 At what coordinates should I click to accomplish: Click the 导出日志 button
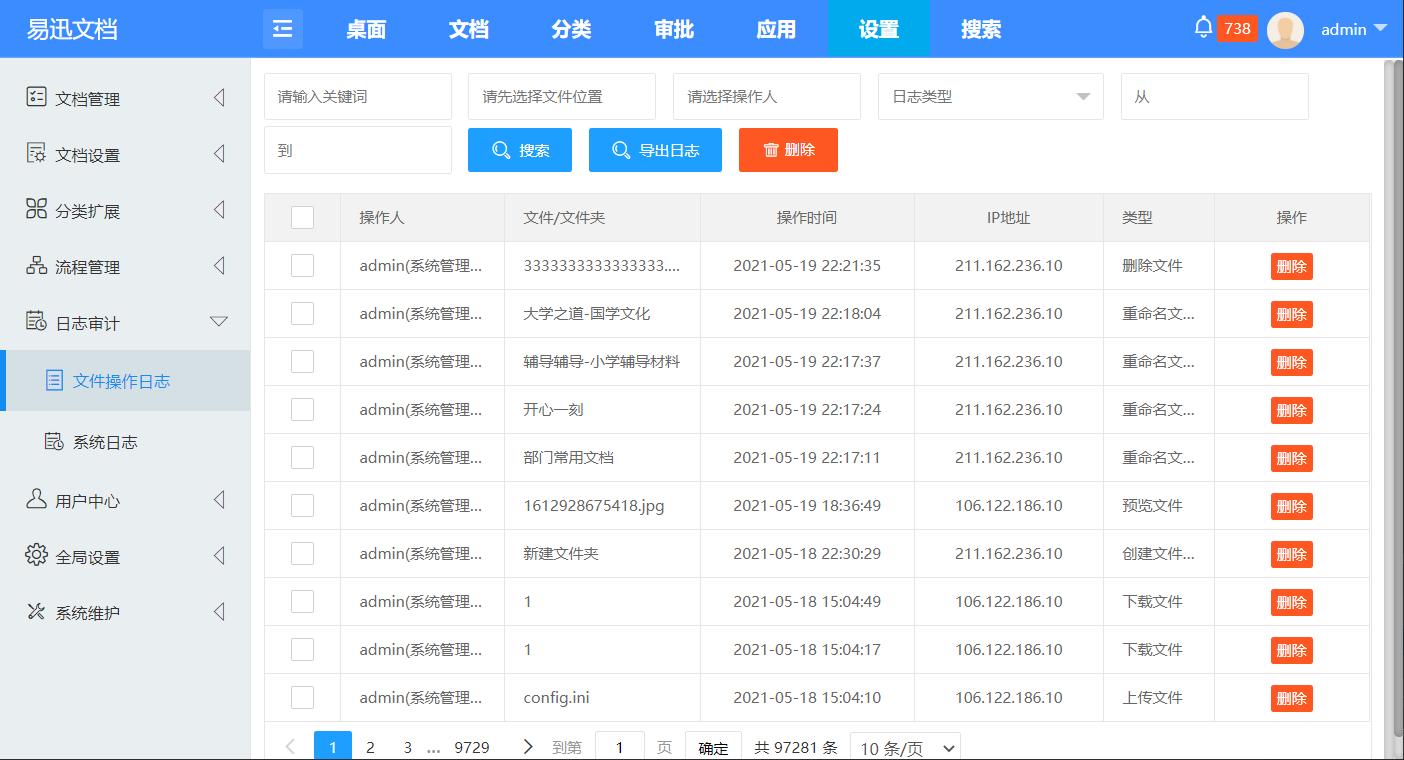(x=655, y=150)
